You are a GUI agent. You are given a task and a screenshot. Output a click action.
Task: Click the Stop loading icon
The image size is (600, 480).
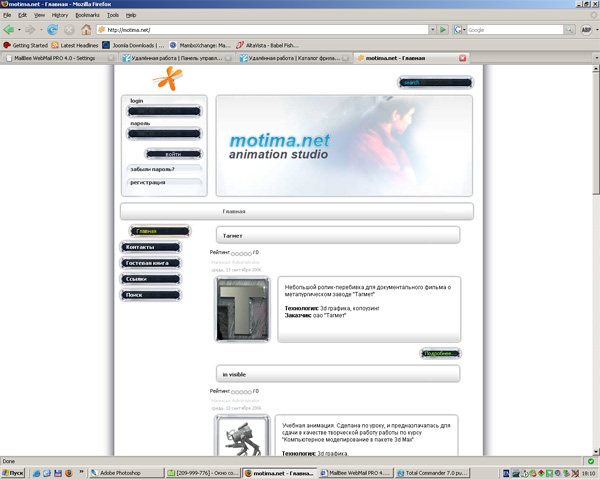pyautogui.click(x=69, y=30)
